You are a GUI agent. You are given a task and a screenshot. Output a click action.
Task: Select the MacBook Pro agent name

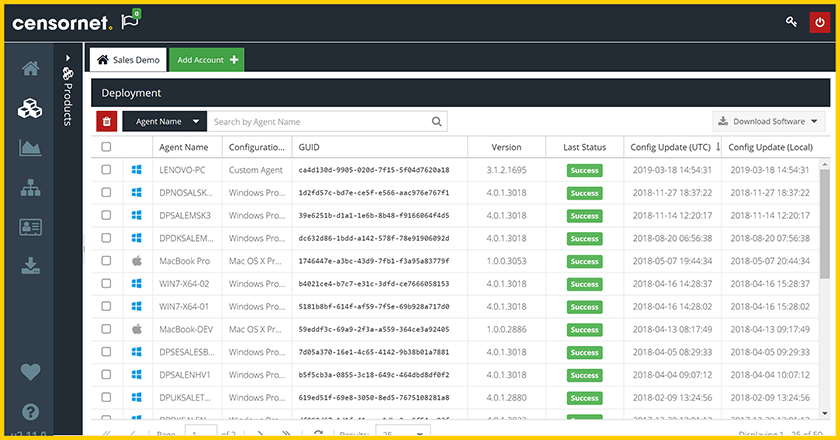(185, 261)
